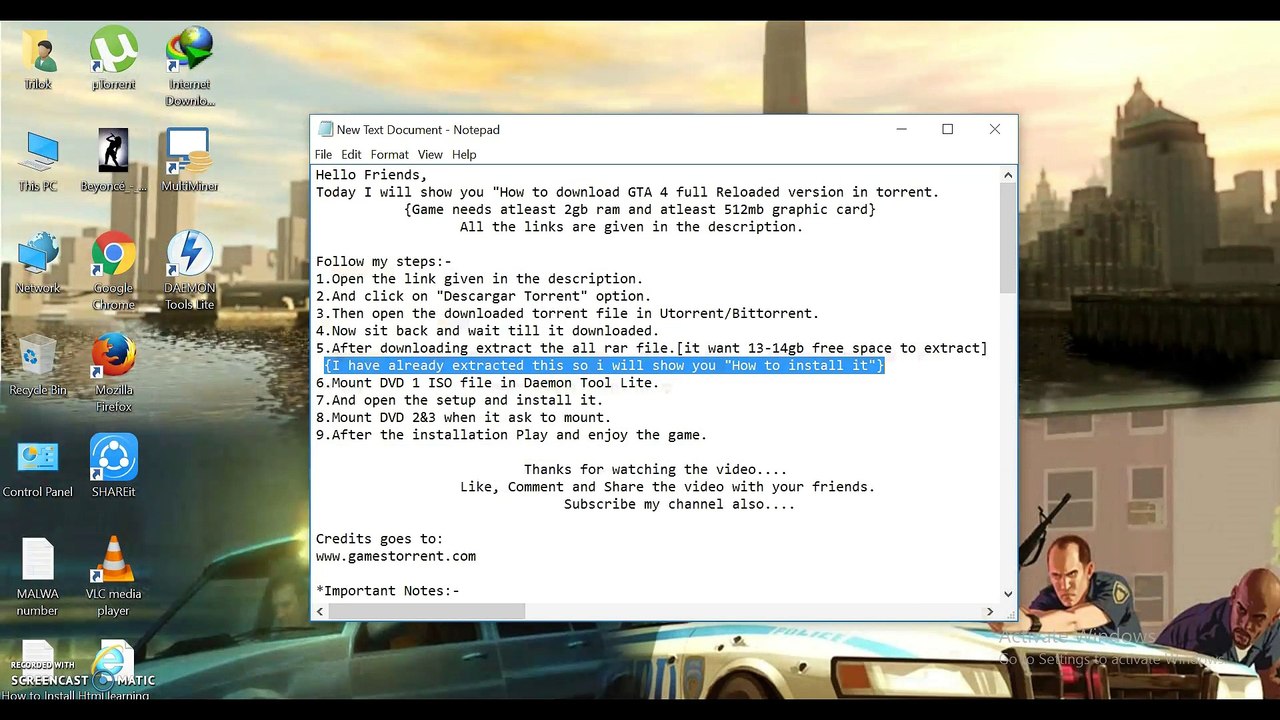
Task: Click the line "9.After the installation Play and enjoy the game."
Action: 512,435
